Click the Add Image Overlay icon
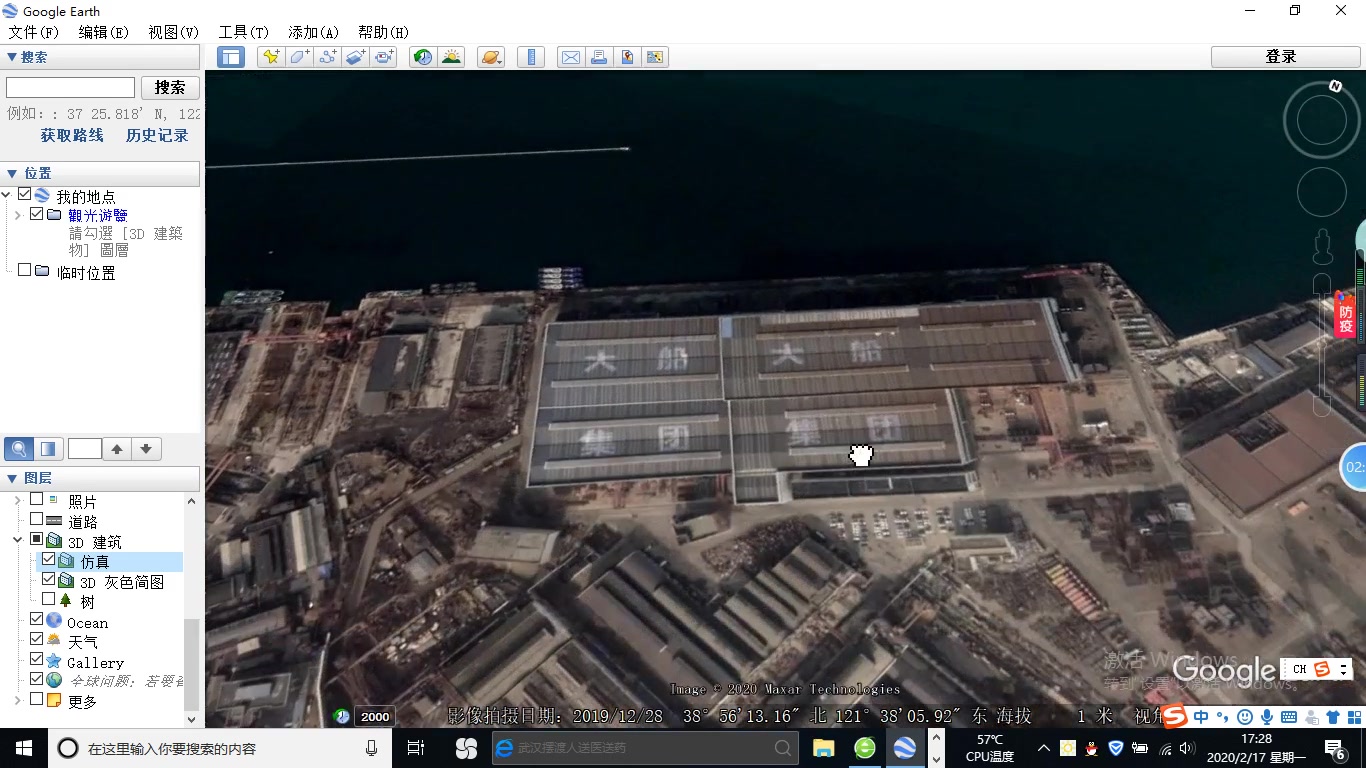The width and height of the screenshot is (1366, 768). pos(356,57)
